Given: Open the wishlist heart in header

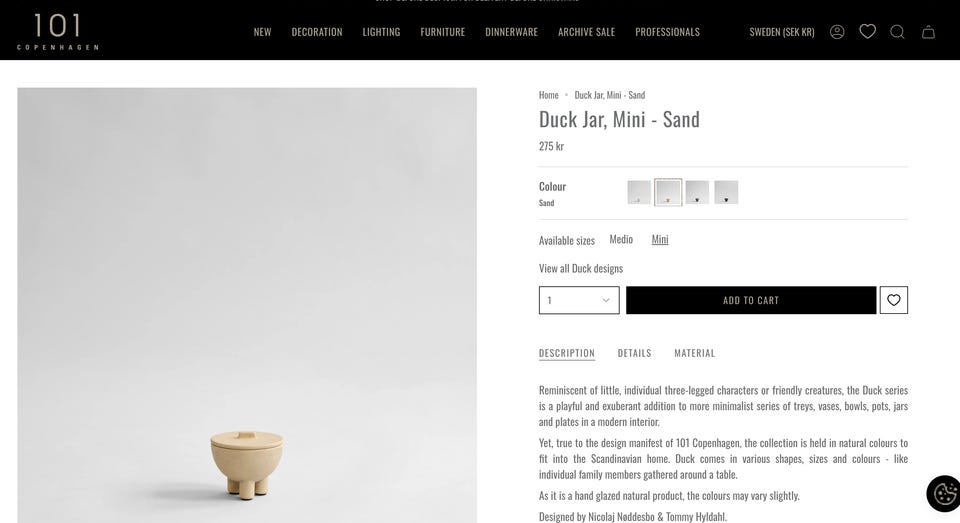Looking at the screenshot, I should 868,31.
